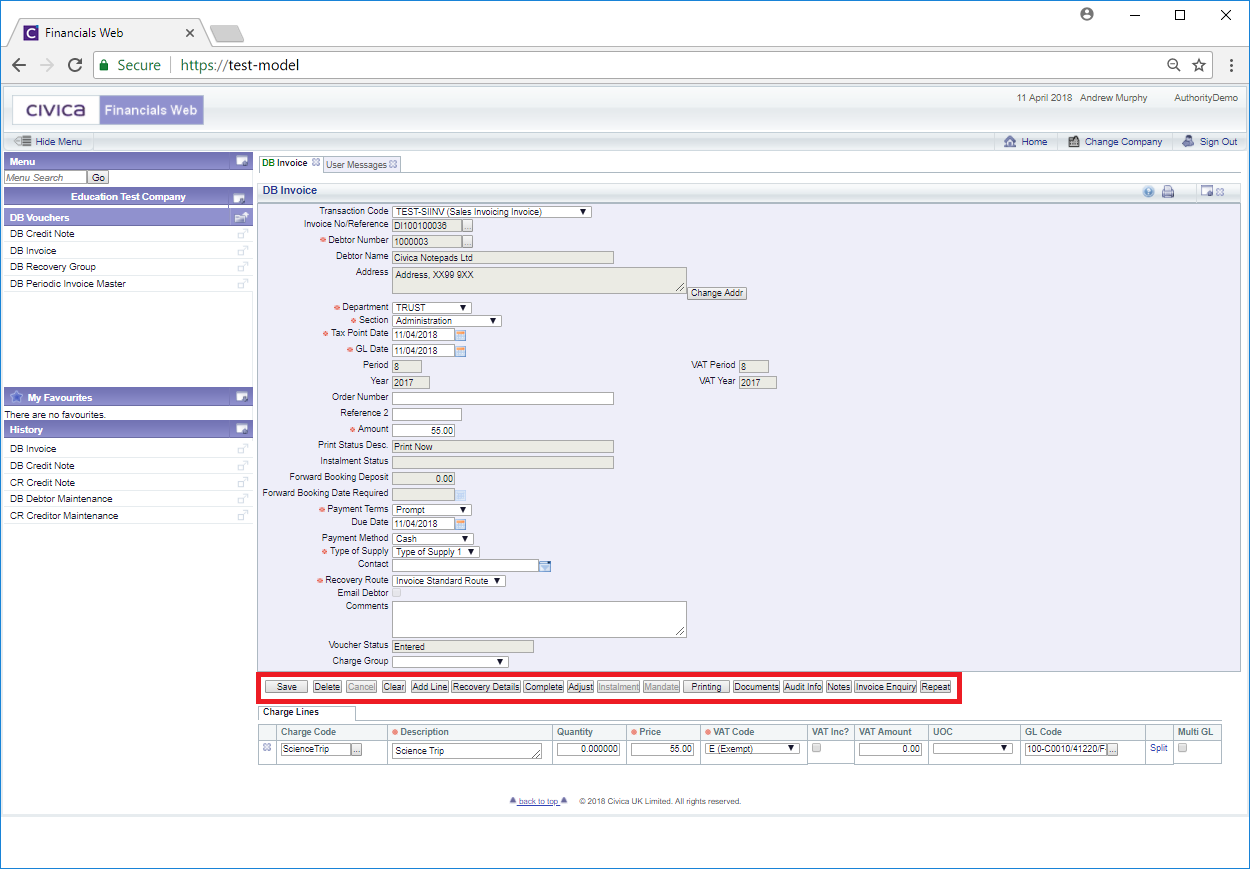Open the Transaction Code dropdown
Screen dimensions: 1250x869
(x=492, y=212)
